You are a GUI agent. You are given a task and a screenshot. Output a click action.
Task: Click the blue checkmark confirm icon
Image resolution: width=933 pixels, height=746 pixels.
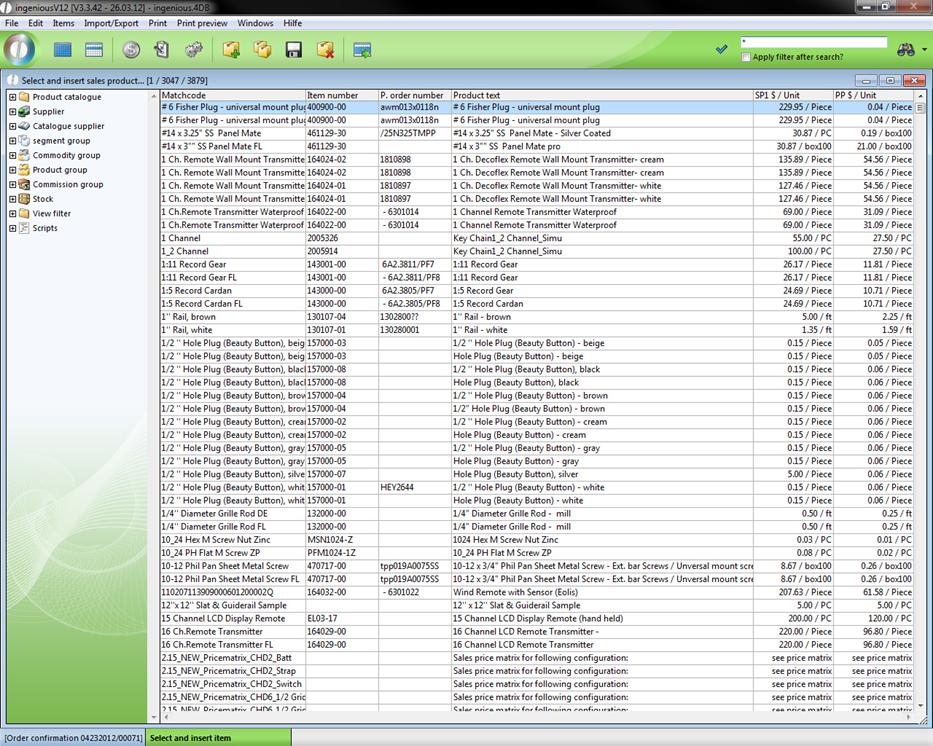(x=721, y=49)
